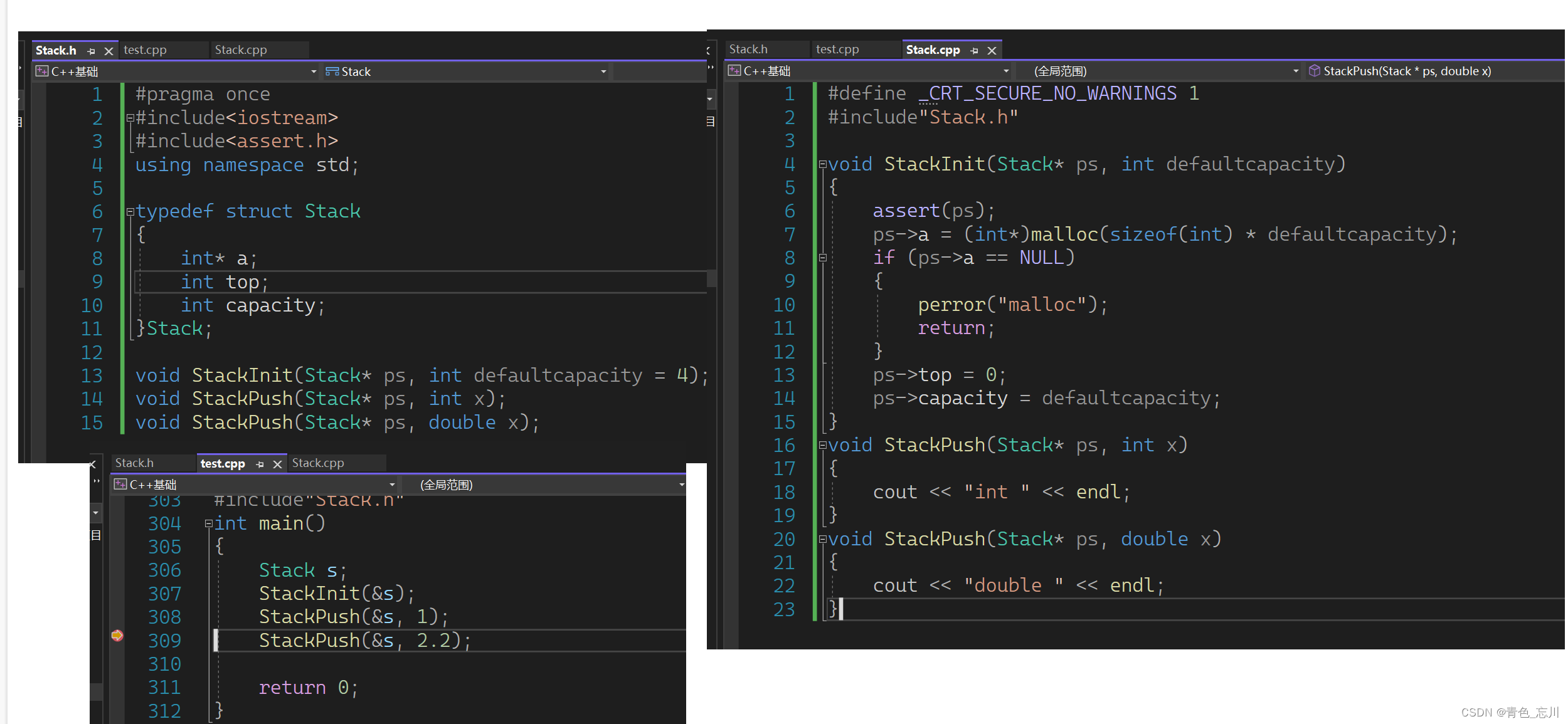Collapse the typedef struct Stack block

(130, 212)
